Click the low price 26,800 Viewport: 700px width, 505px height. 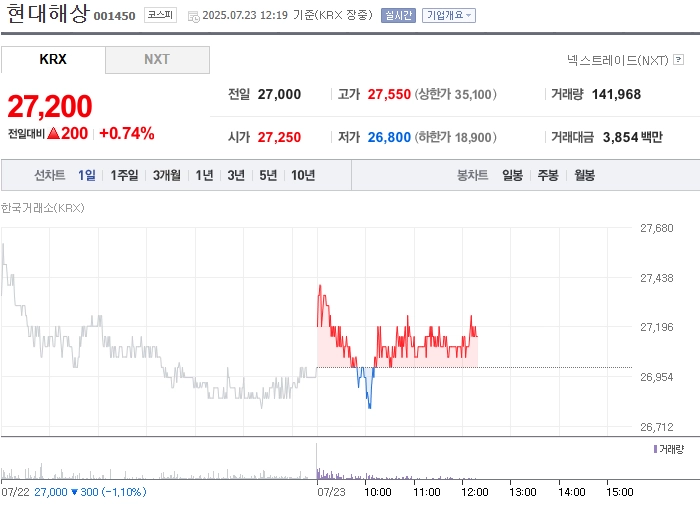click(389, 137)
